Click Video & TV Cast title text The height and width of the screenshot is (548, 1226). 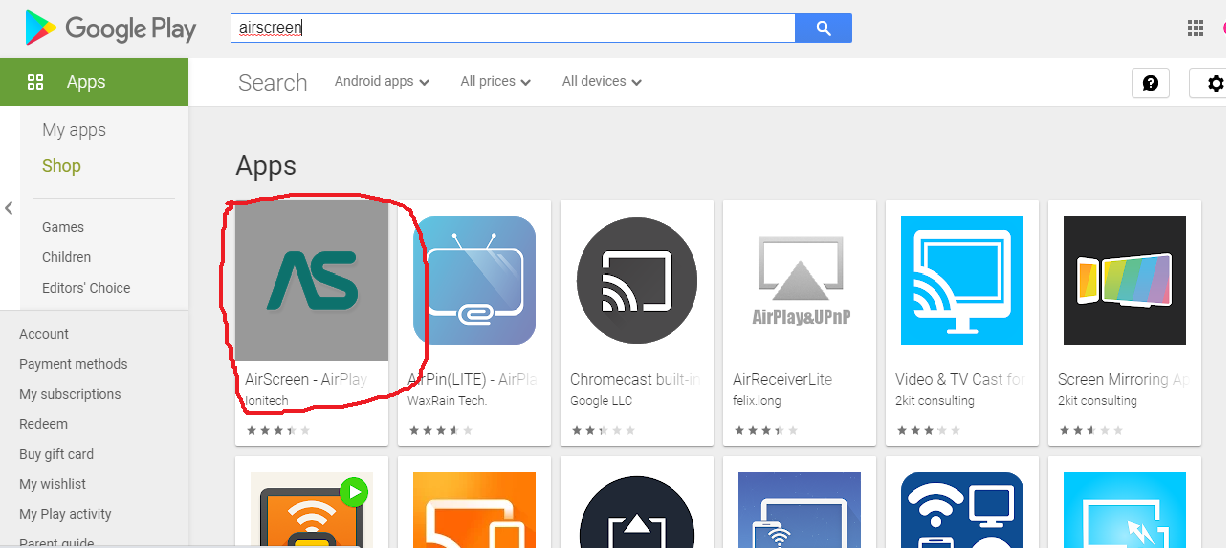[x=960, y=380]
